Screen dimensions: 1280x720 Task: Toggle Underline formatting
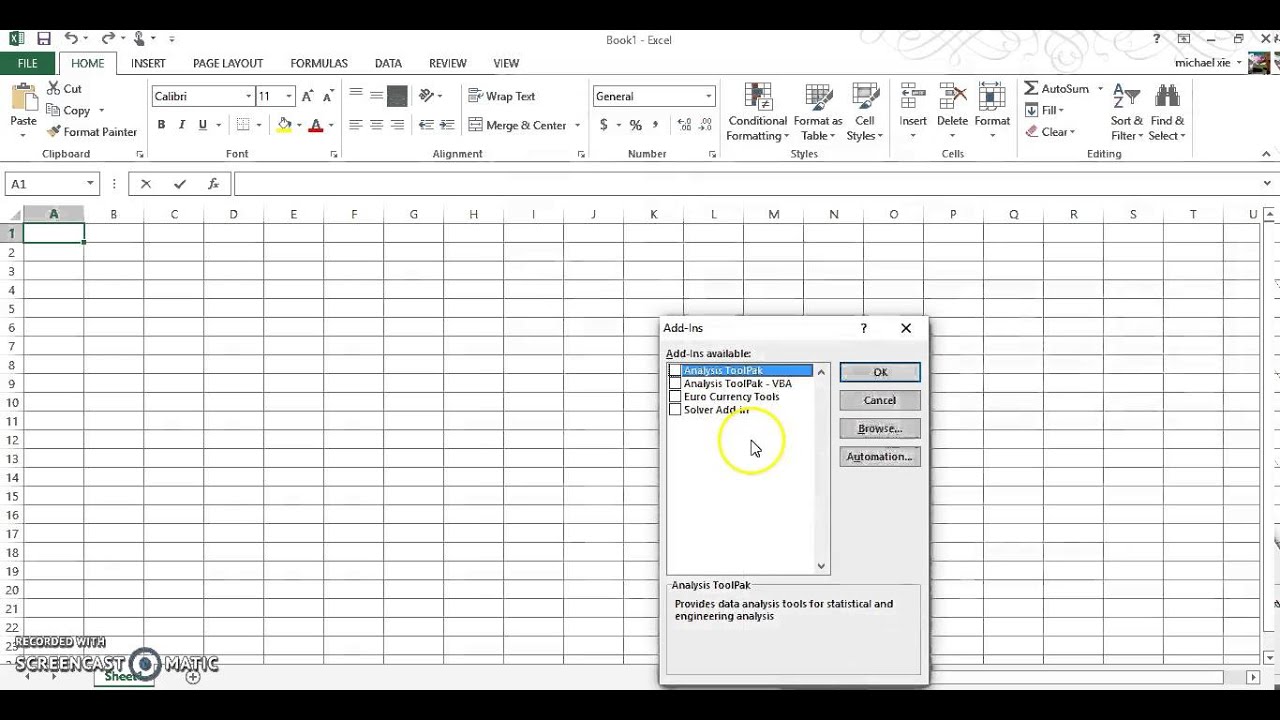point(203,125)
